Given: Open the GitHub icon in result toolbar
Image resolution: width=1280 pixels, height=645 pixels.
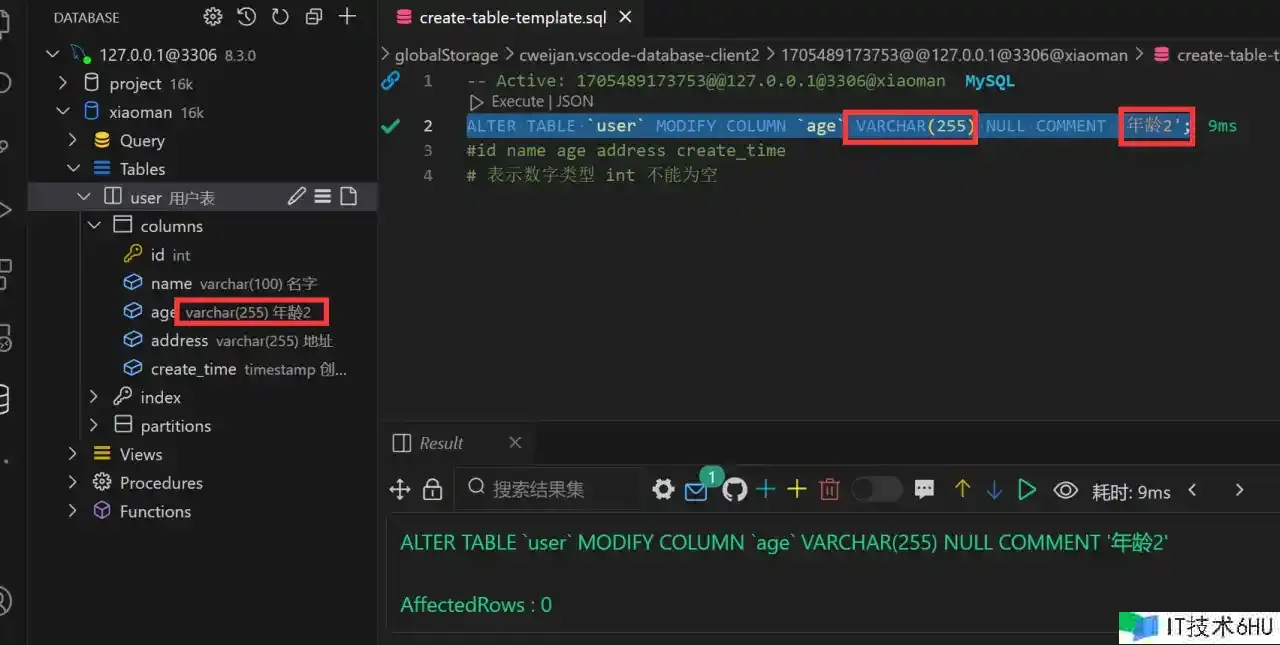Looking at the screenshot, I should pos(735,489).
